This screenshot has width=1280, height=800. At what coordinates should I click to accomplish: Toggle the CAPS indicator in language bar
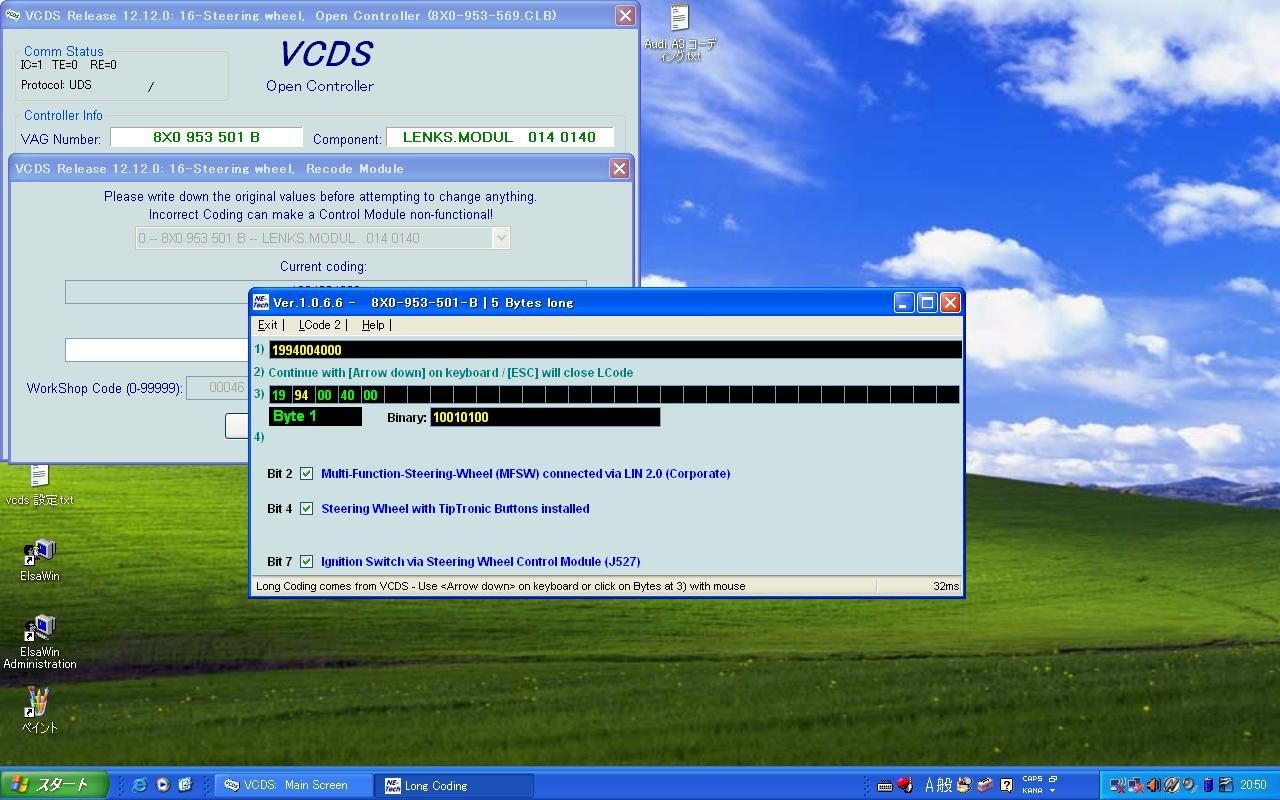coord(1032,779)
